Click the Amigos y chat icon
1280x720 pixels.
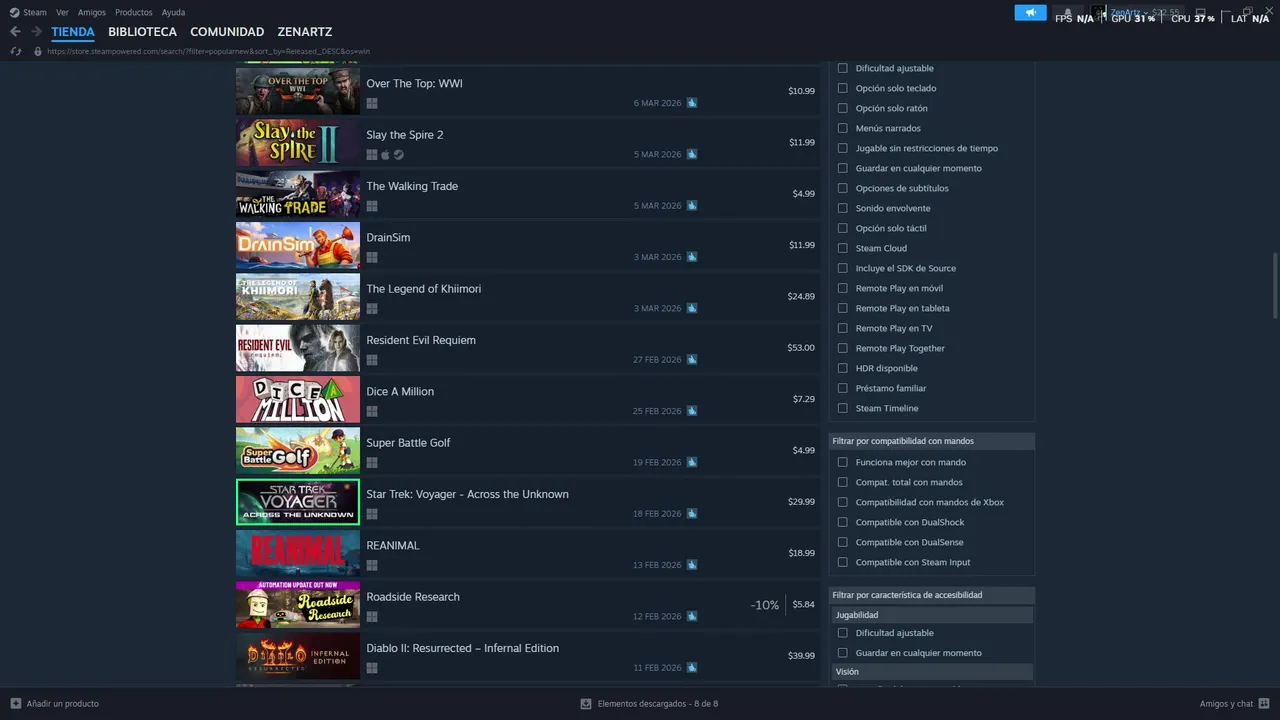pos(1264,704)
